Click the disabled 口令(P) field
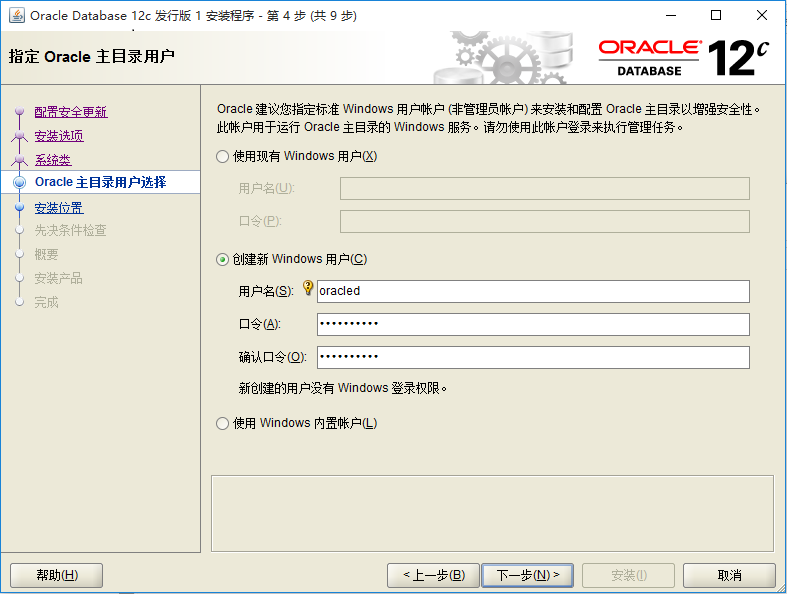Viewport: 787px width, 594px height. coord(545,221)
